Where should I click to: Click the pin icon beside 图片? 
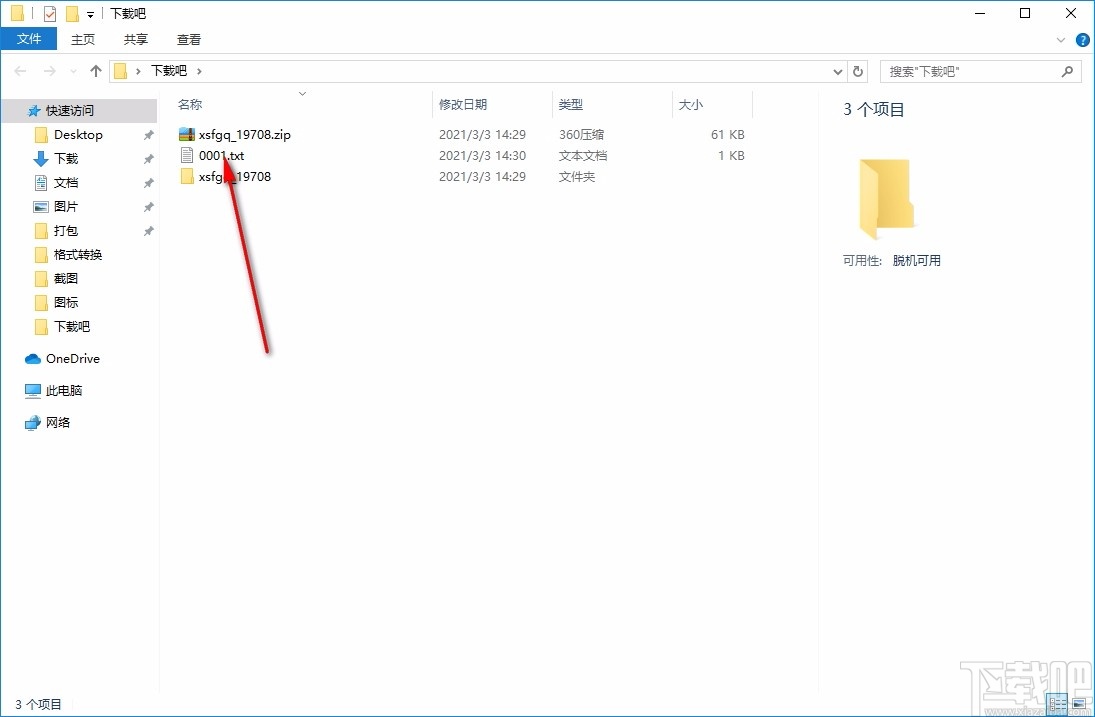point(148,207)
